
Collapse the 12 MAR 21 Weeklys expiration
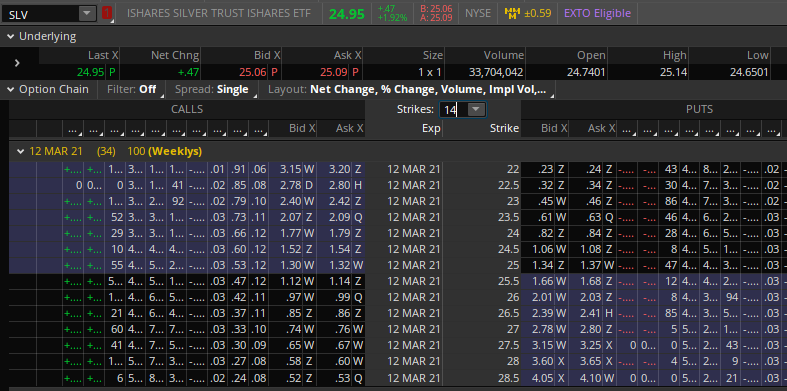(x=21, y=151)
